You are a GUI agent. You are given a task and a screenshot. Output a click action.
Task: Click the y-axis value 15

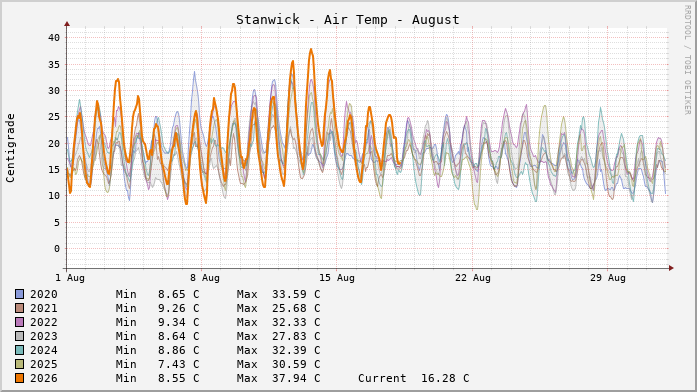[x=54, y=170]
